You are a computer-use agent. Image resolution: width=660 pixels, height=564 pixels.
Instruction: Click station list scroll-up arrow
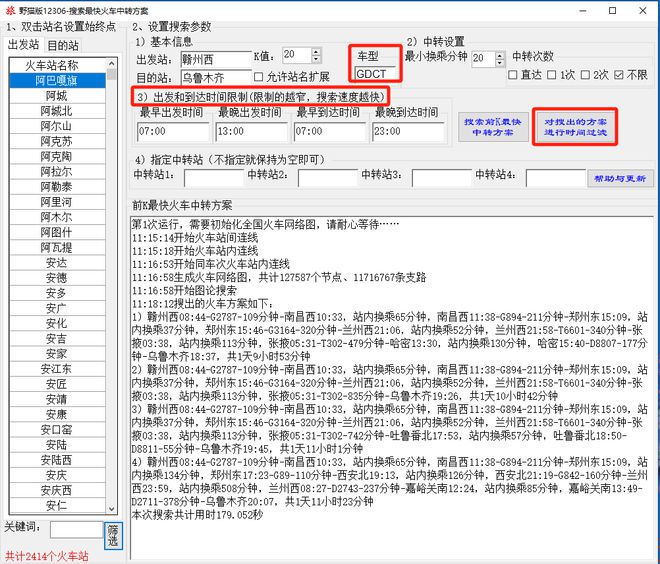coord(112,64)
